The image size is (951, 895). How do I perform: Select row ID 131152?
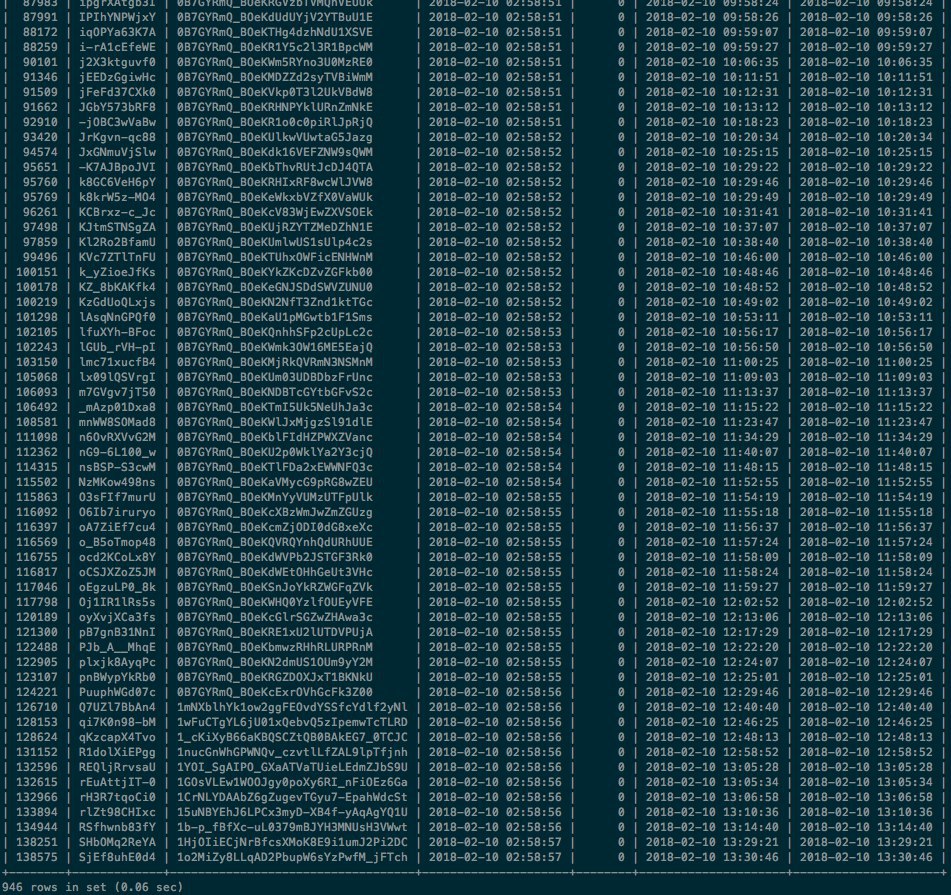[x=36, y=753]
